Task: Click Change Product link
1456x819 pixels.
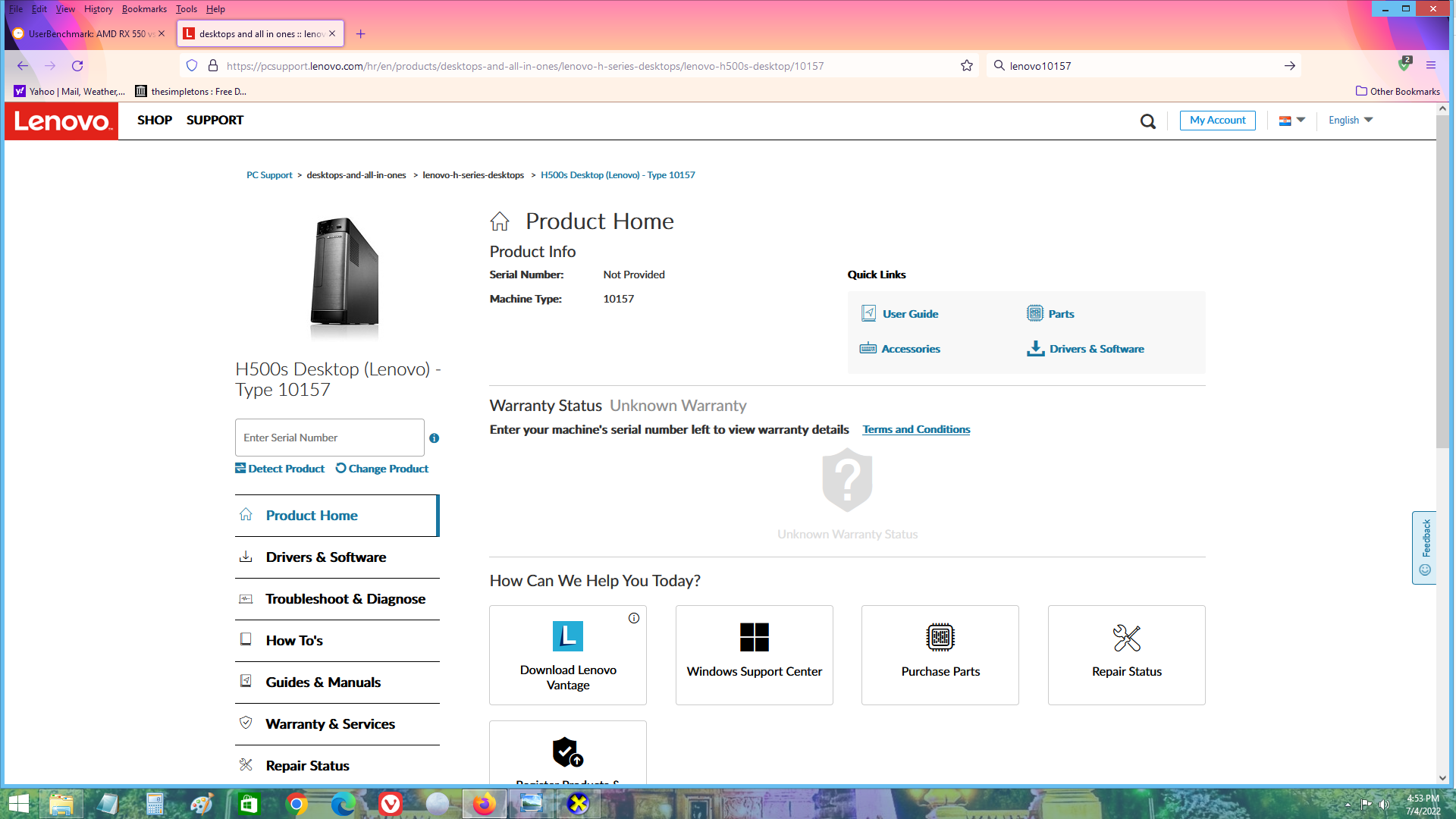Action: click(x=382, y=469)
